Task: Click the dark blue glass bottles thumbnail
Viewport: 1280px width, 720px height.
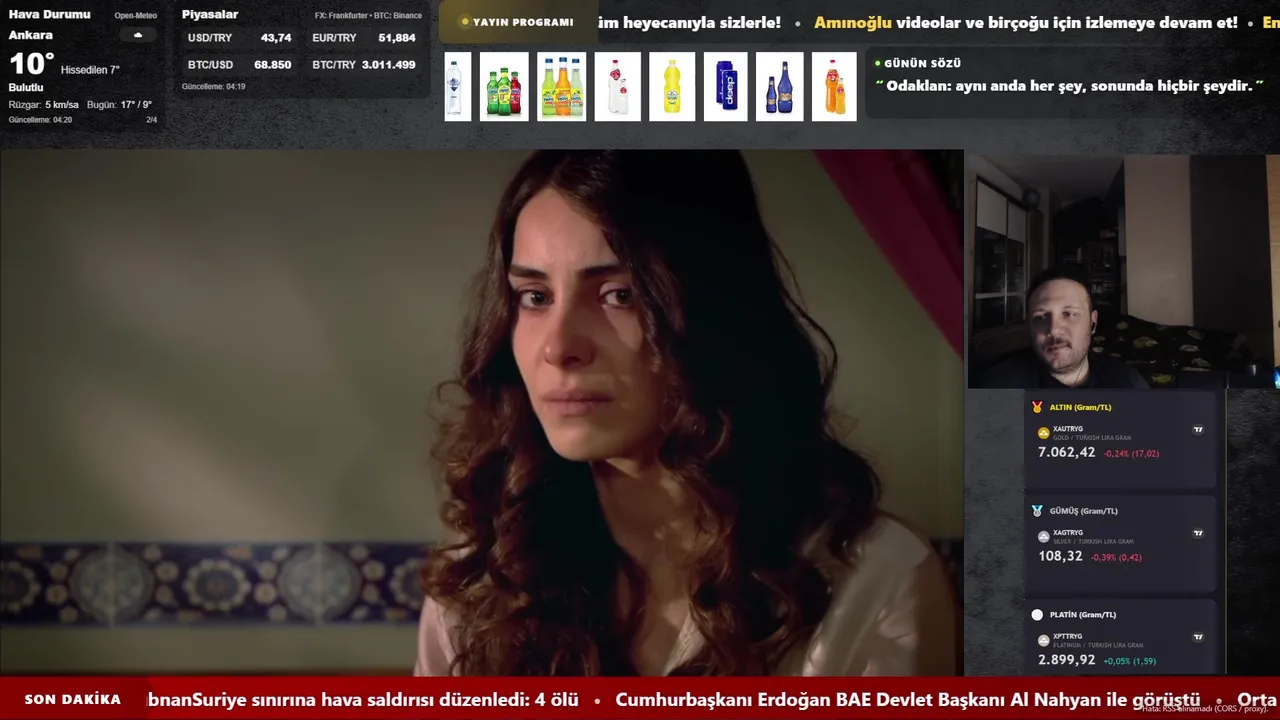Action: (780, 87)
